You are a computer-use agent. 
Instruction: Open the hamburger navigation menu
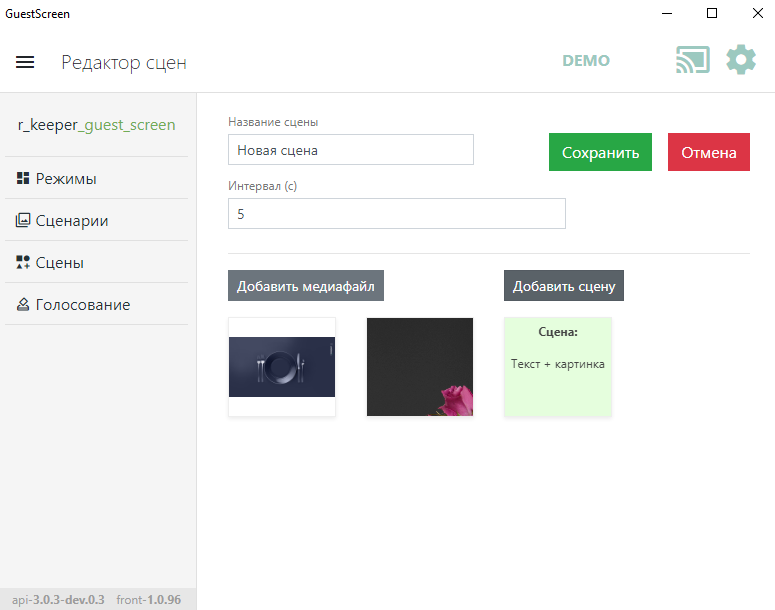pos(25,62)
